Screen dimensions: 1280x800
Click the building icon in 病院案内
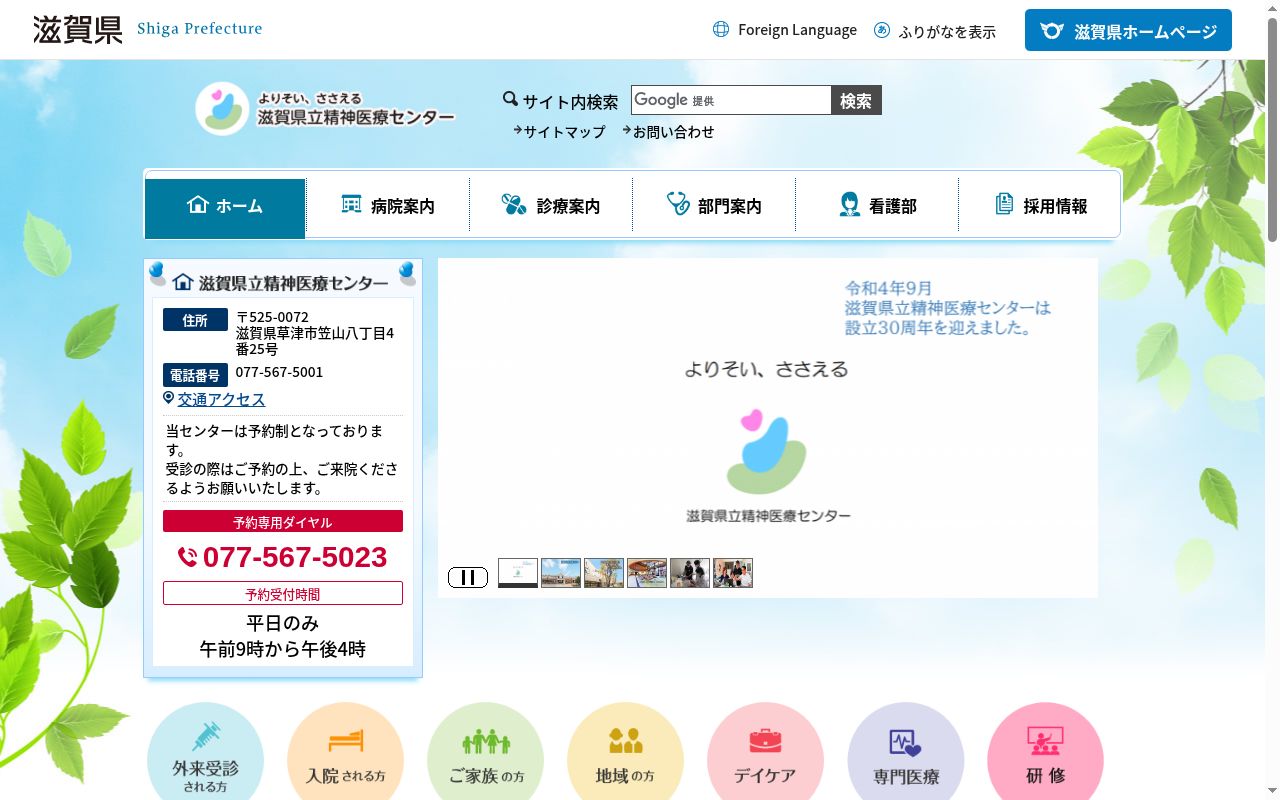point(351,204)
